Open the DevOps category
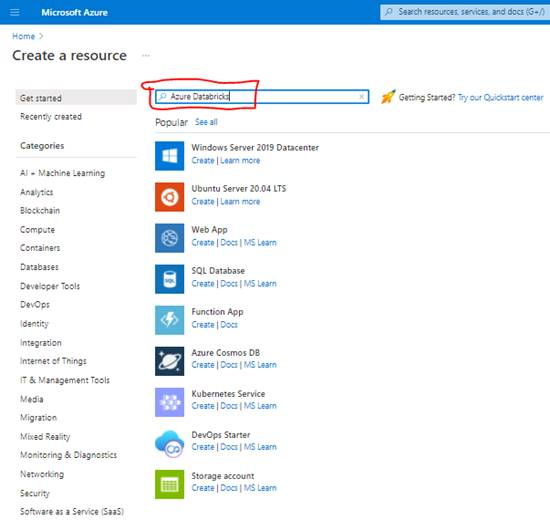 (35, 305)
